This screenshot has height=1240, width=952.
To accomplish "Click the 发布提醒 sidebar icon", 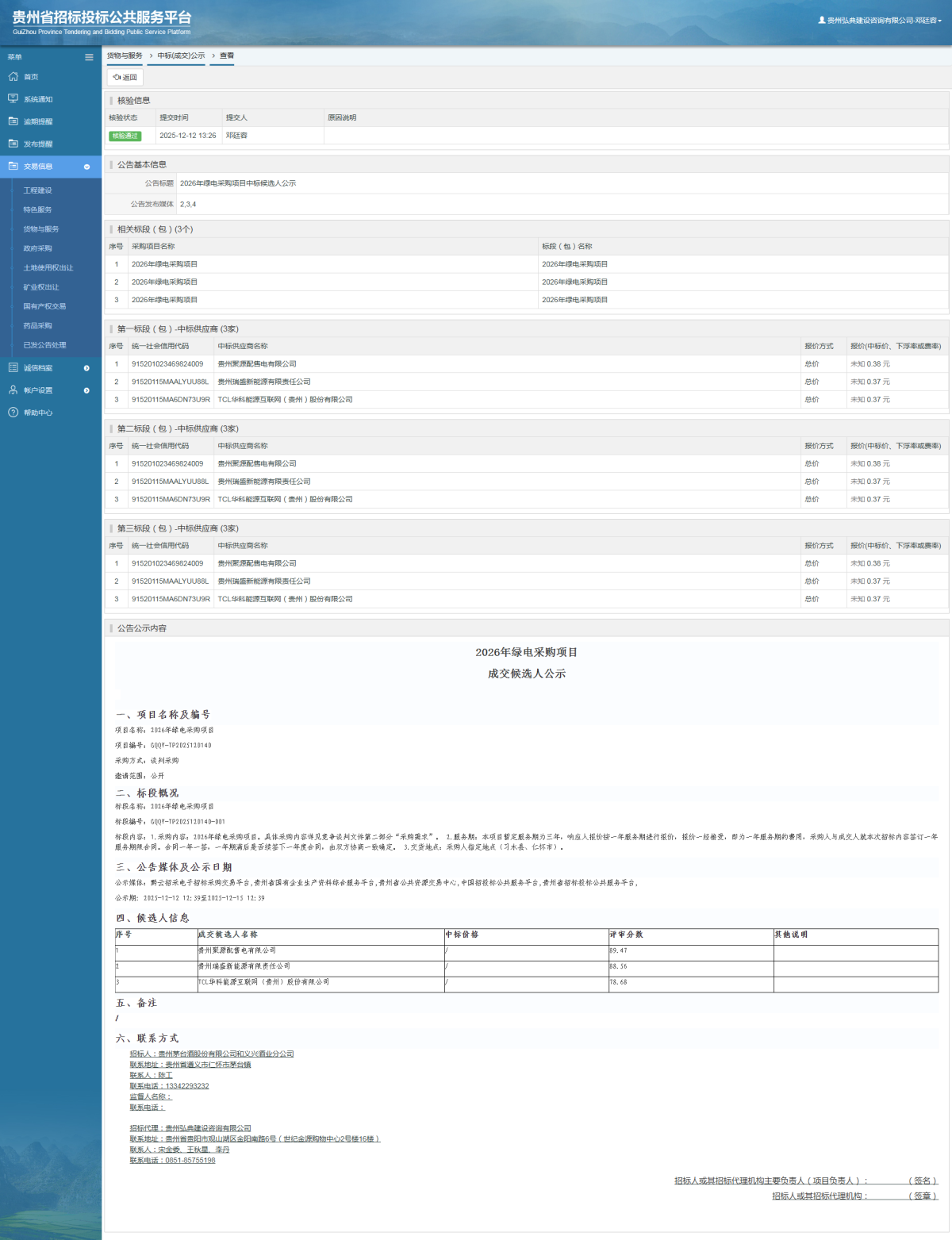I will [13, 144].
